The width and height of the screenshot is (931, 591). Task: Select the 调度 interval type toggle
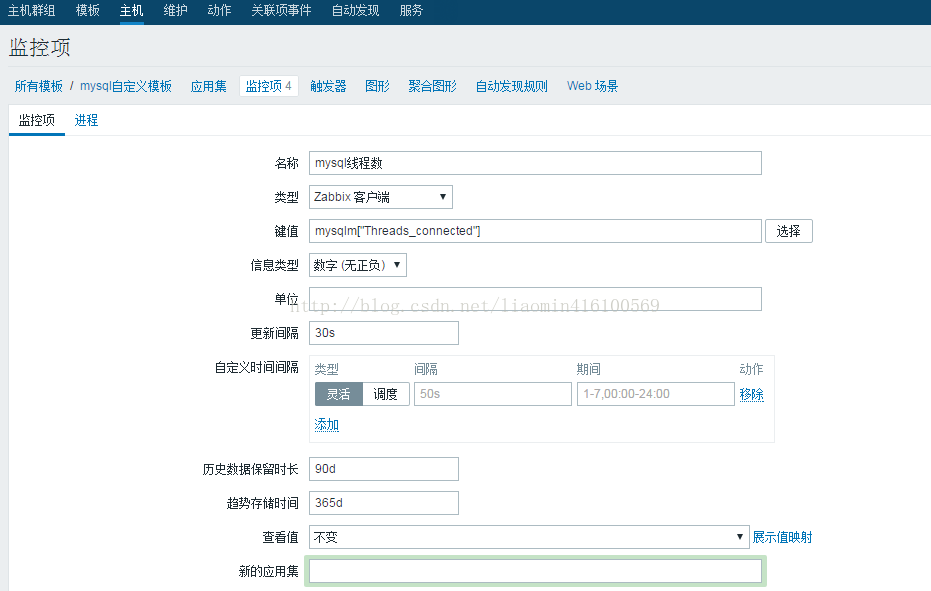tap(385, 394)
